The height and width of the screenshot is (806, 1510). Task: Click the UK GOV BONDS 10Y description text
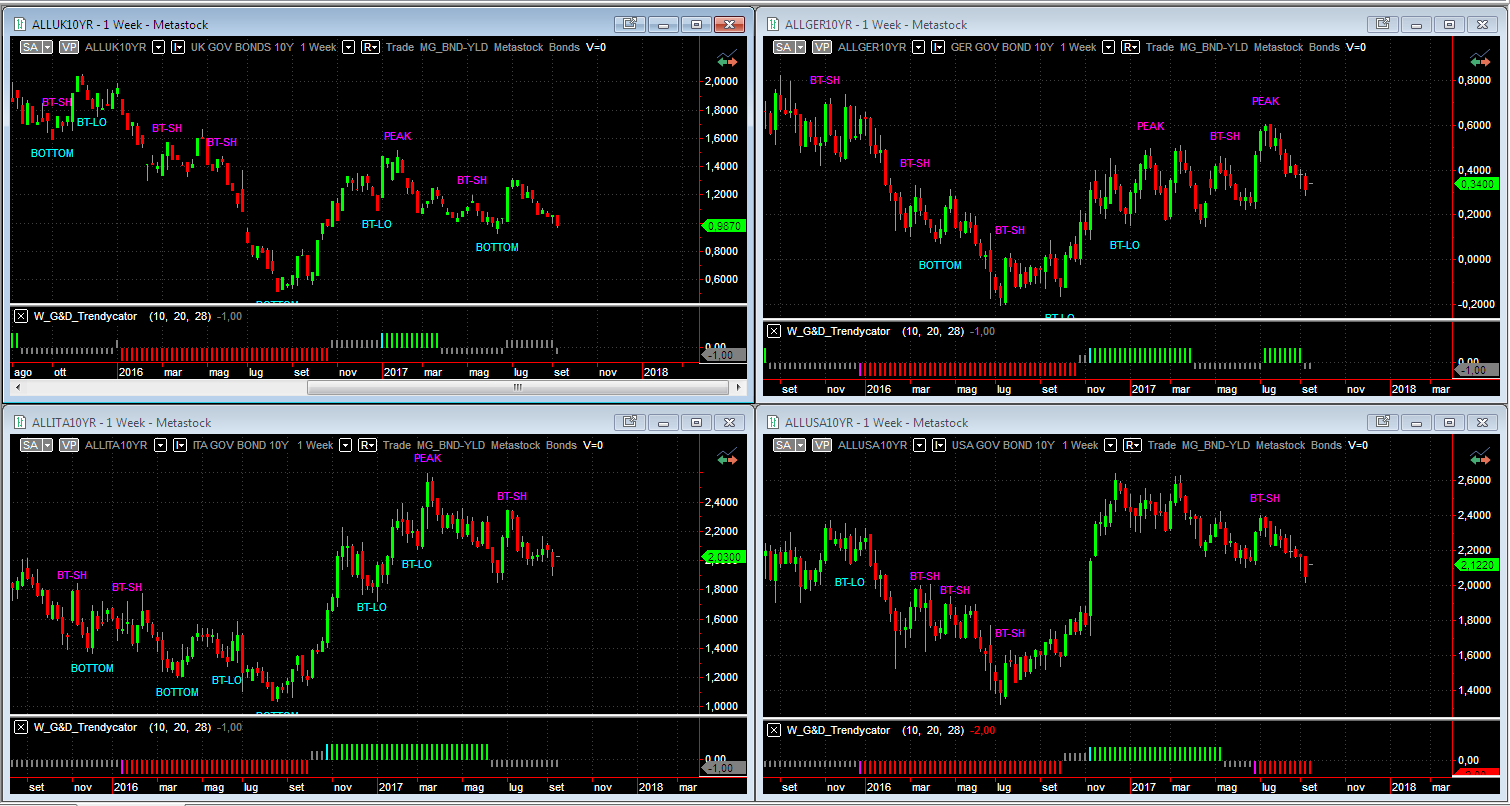click(x=241, y=47)
